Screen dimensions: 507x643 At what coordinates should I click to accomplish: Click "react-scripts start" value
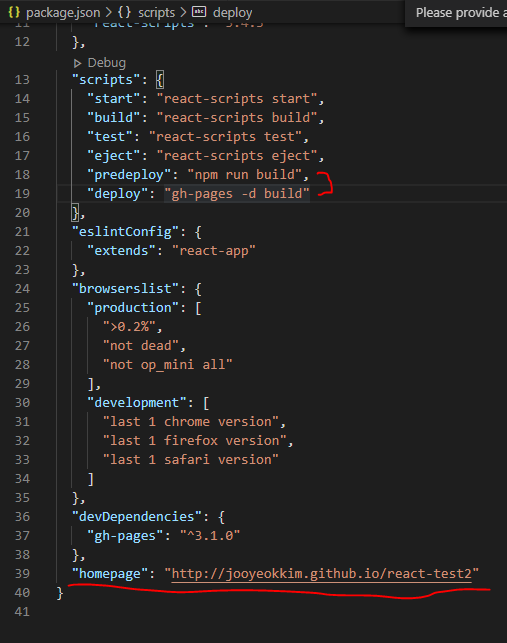(237, 98)
